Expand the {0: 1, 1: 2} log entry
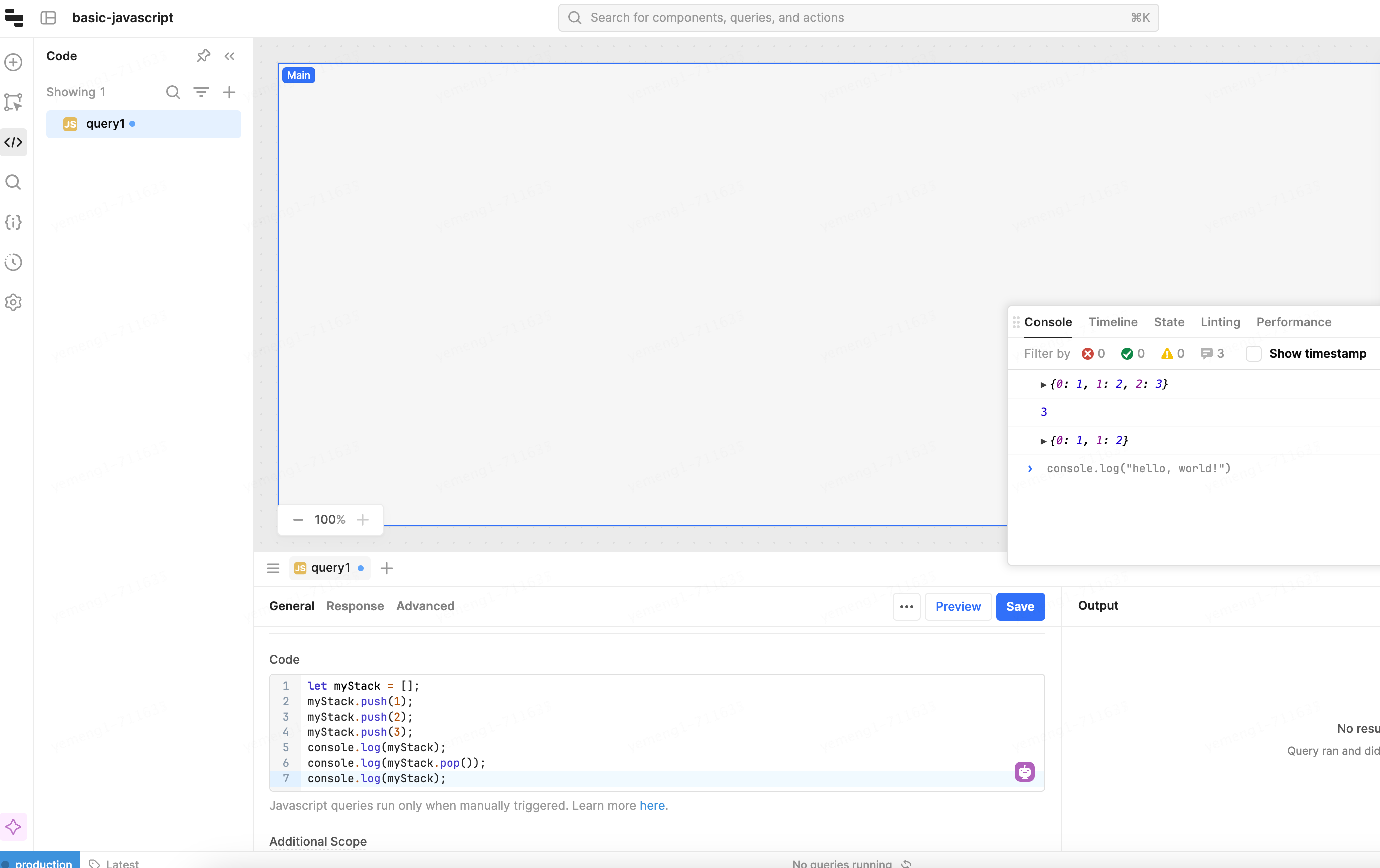 pyautogui.click(x=1043, y=441)
